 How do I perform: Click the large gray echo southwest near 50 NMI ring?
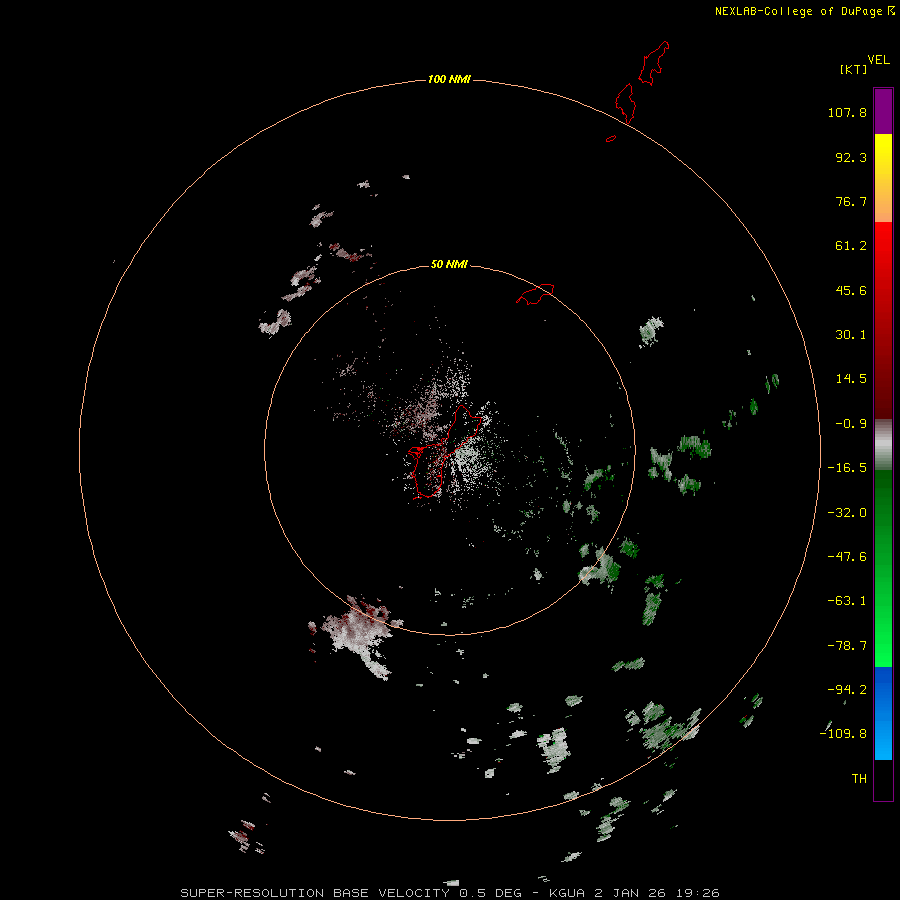click(x=356, y=636)
